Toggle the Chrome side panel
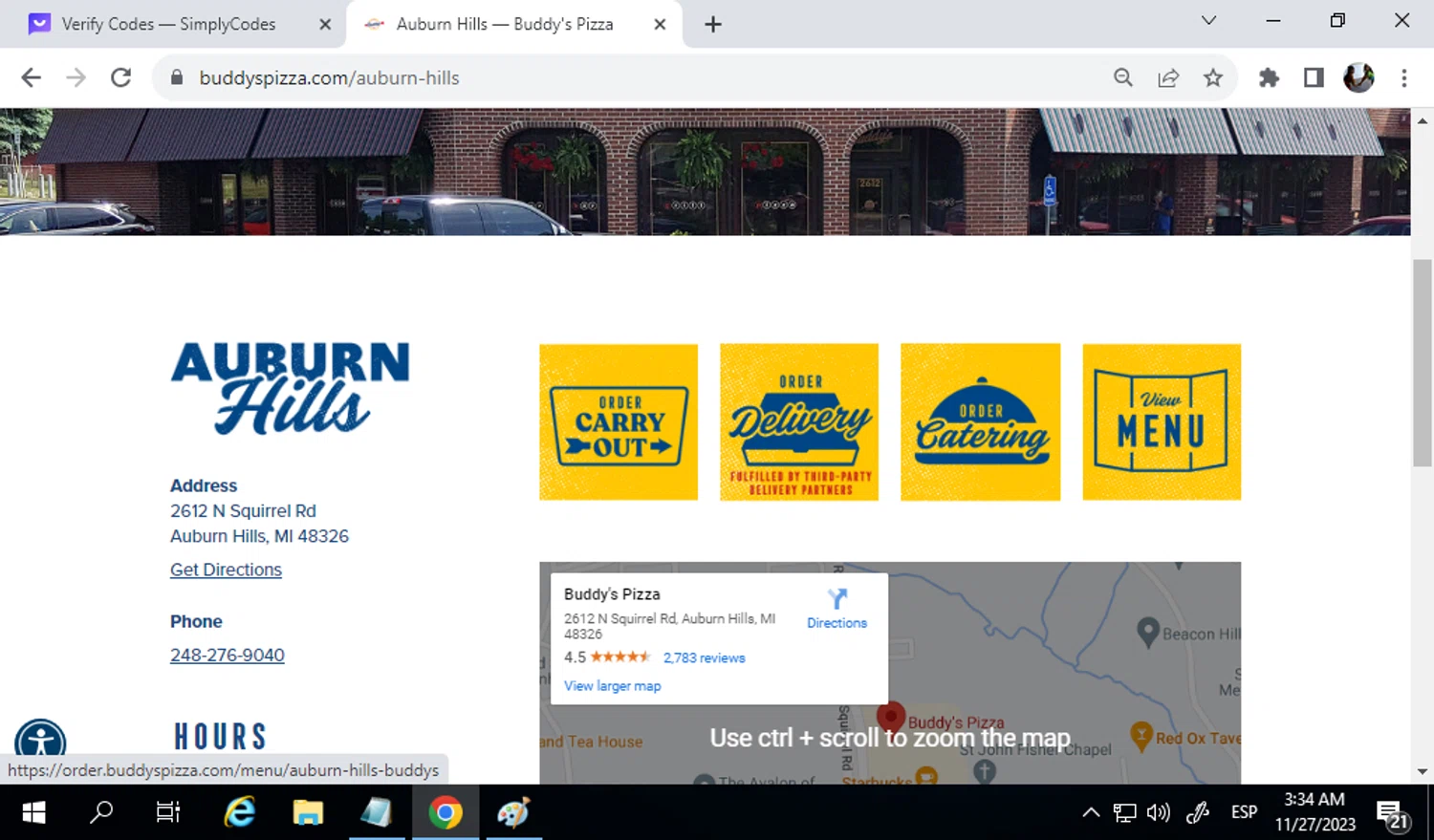 pos(1314,77)
